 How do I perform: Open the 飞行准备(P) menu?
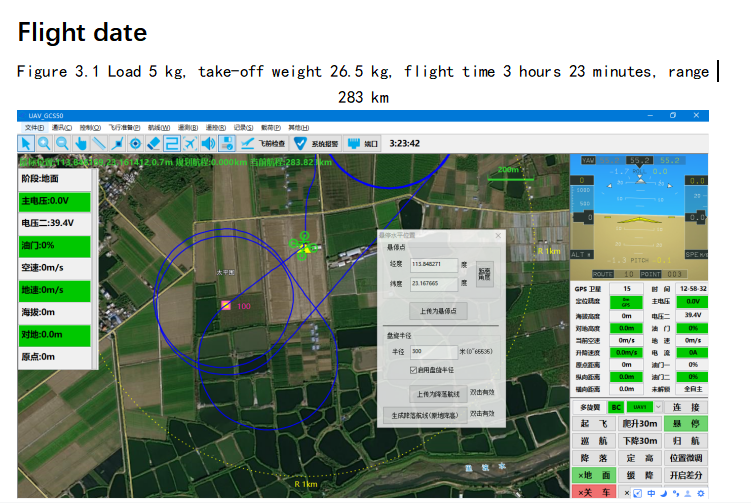pyautogui.click(x=125, y=128)
